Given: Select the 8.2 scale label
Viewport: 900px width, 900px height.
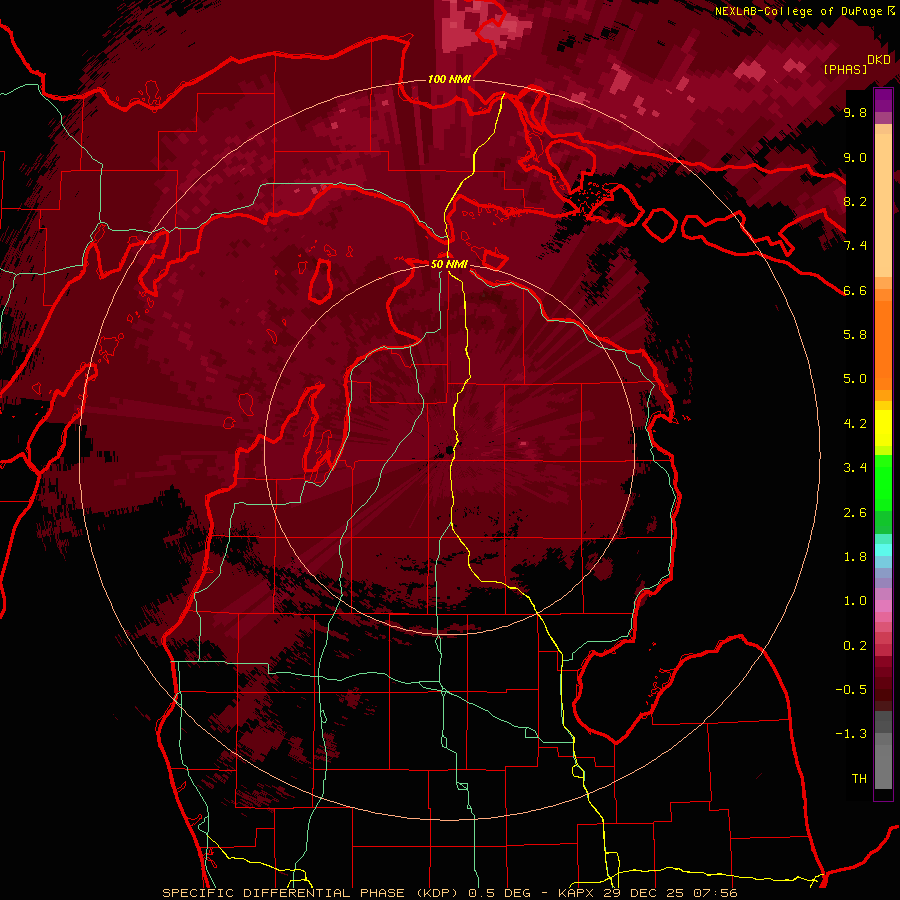Looking at the screenshot, I should pos(855,201).
